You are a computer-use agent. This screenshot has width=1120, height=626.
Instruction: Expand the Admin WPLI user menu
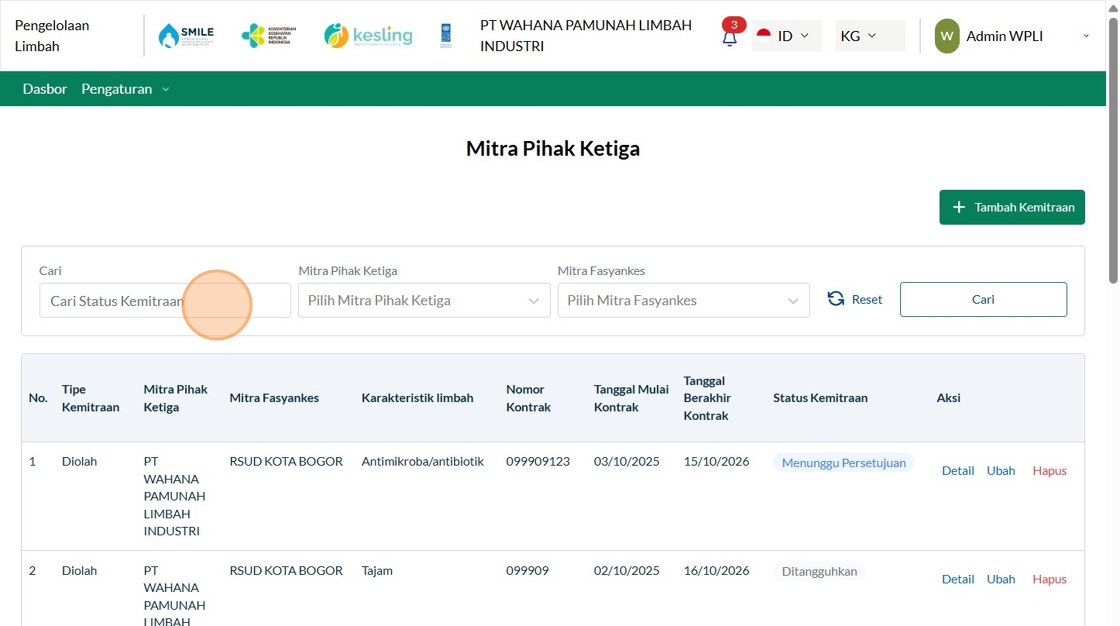(1086, 36)
